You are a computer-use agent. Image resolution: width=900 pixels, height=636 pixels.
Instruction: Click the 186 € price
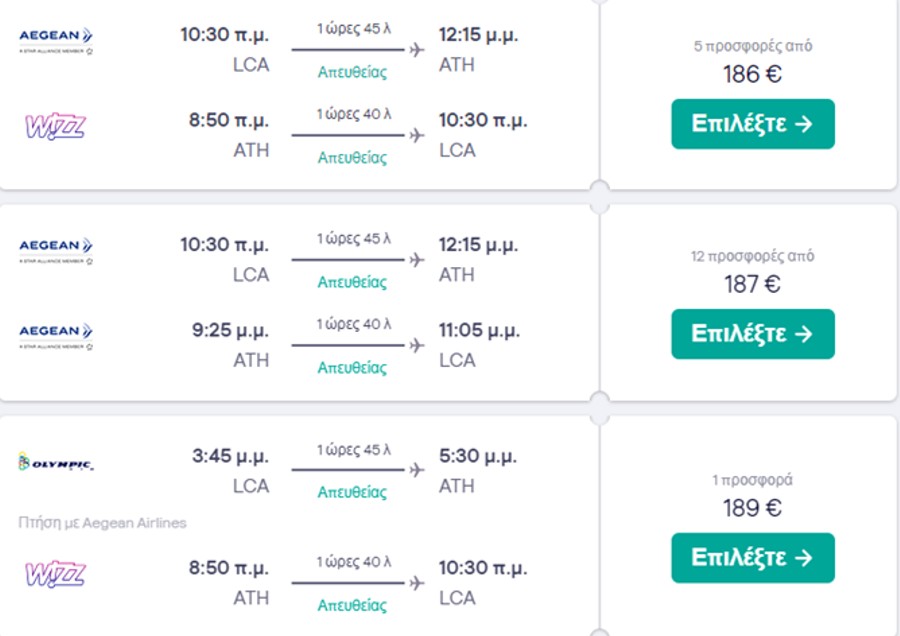point(752,74)
